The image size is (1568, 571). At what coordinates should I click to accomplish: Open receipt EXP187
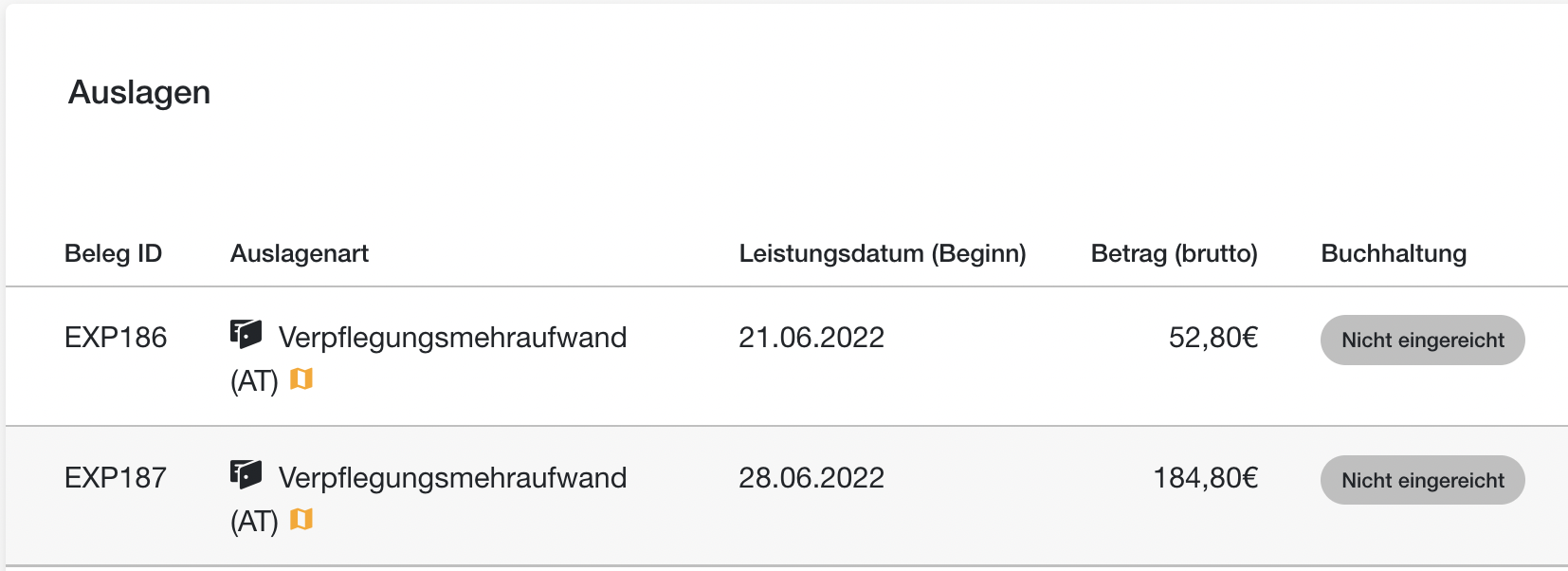coord(116,478)
